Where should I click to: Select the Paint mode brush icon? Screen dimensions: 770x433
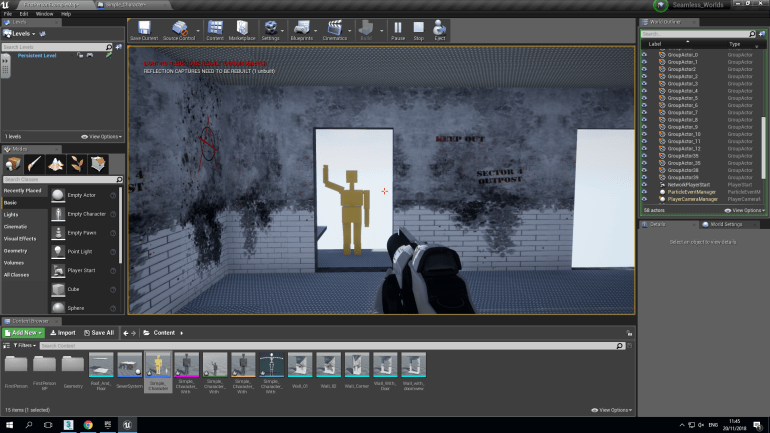point(34,164)
